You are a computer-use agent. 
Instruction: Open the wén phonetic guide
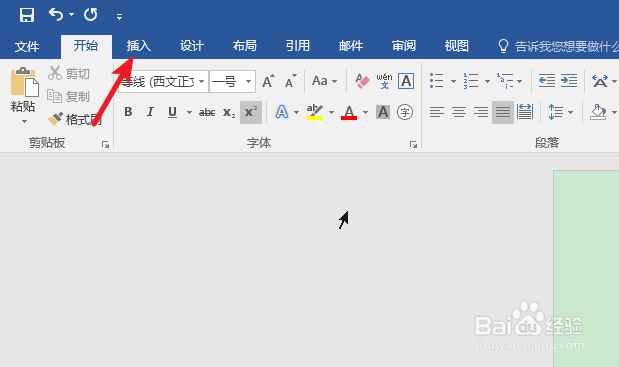pos(384,81)
